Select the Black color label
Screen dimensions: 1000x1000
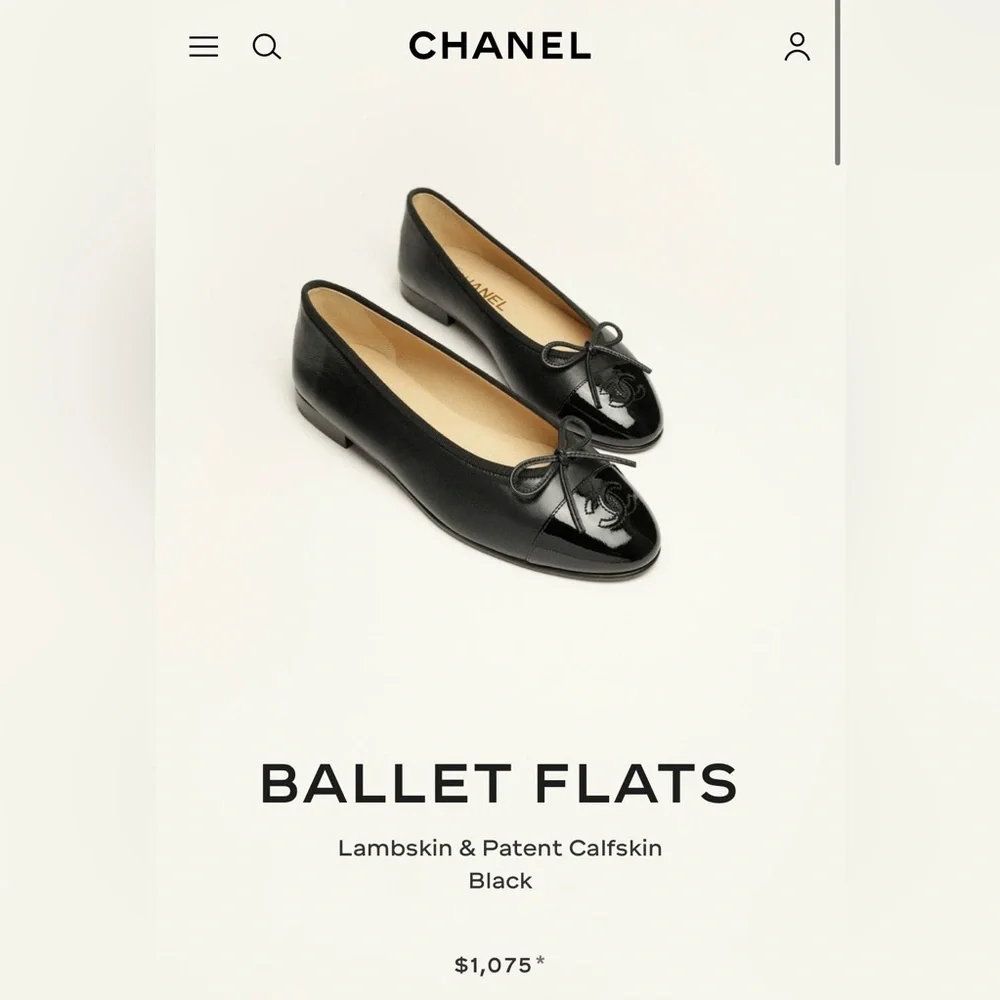500,881
